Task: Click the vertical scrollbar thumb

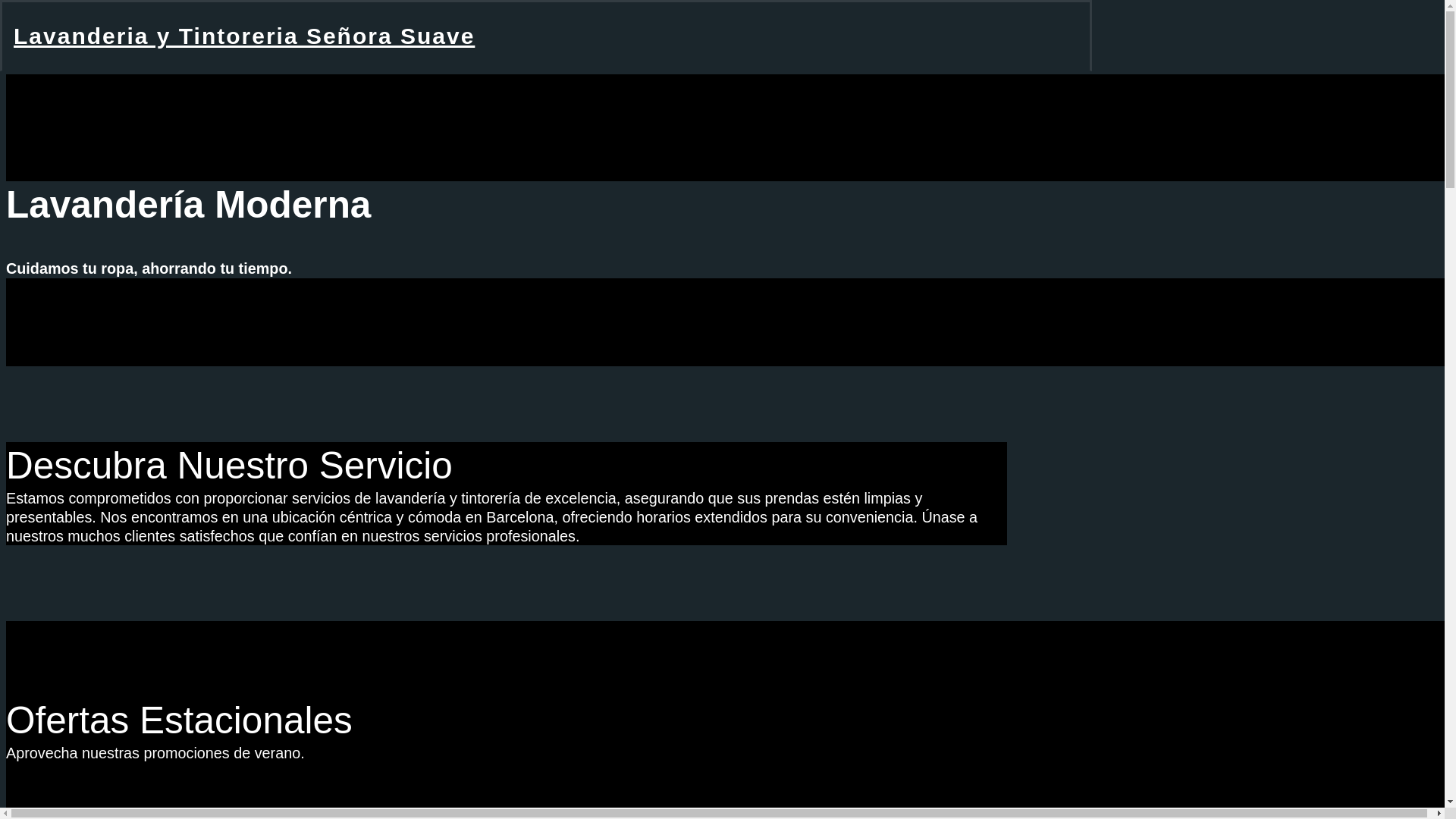Action: (1451, 99)
